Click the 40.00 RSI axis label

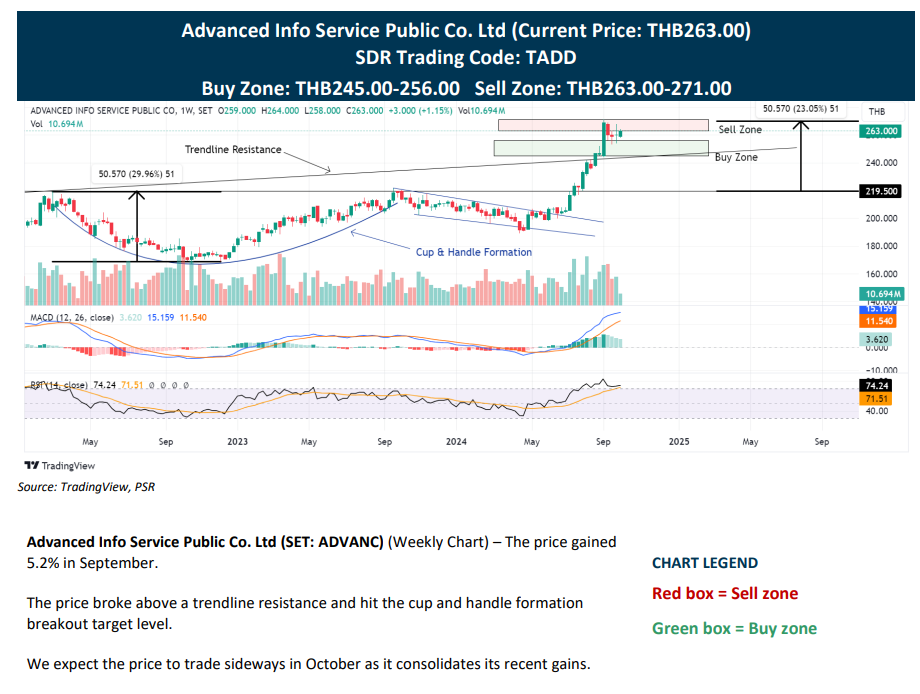877,411
